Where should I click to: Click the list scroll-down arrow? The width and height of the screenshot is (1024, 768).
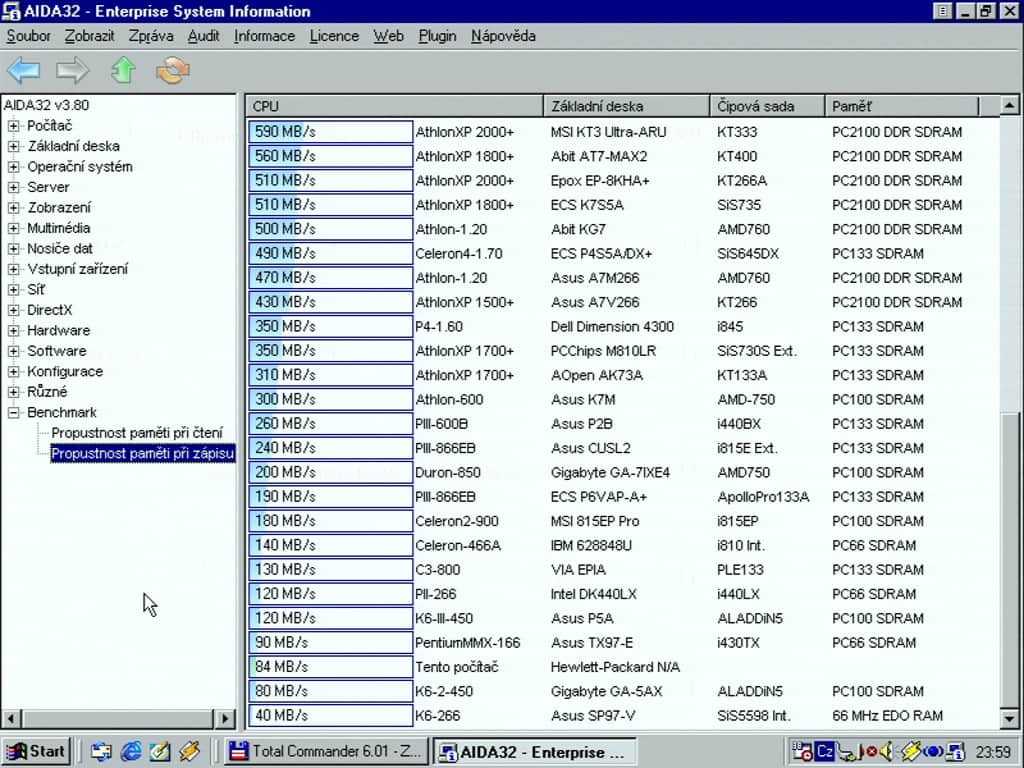point(1009,718)
